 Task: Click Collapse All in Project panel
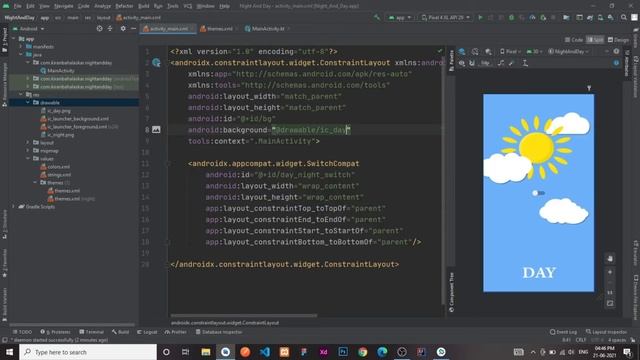[x=110, y=29]
